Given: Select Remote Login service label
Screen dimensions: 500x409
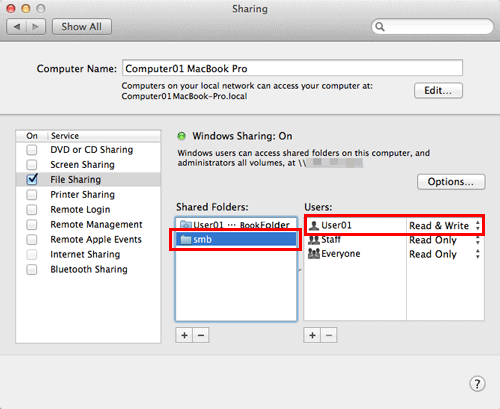Looking at the screenshot, I should [x=80, y=210].
